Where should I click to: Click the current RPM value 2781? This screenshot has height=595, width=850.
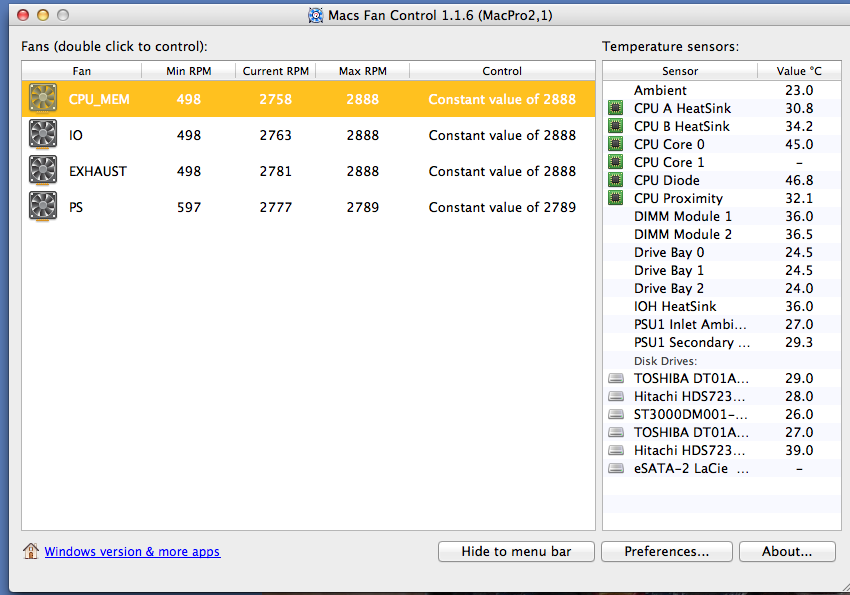pos(275,171)
